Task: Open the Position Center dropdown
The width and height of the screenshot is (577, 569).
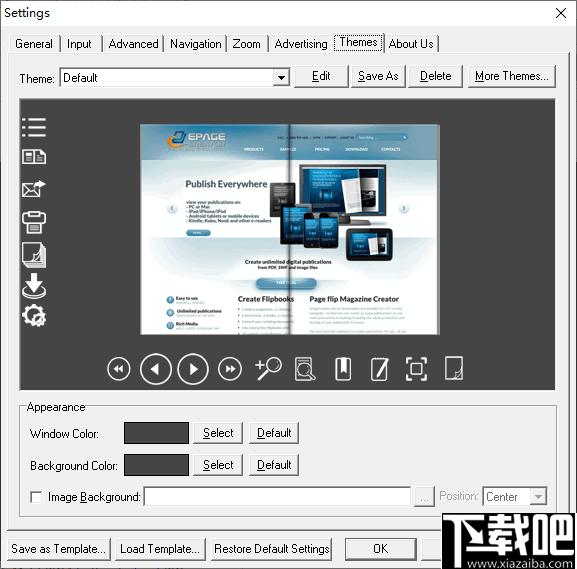Action: (x=538, y=496)
